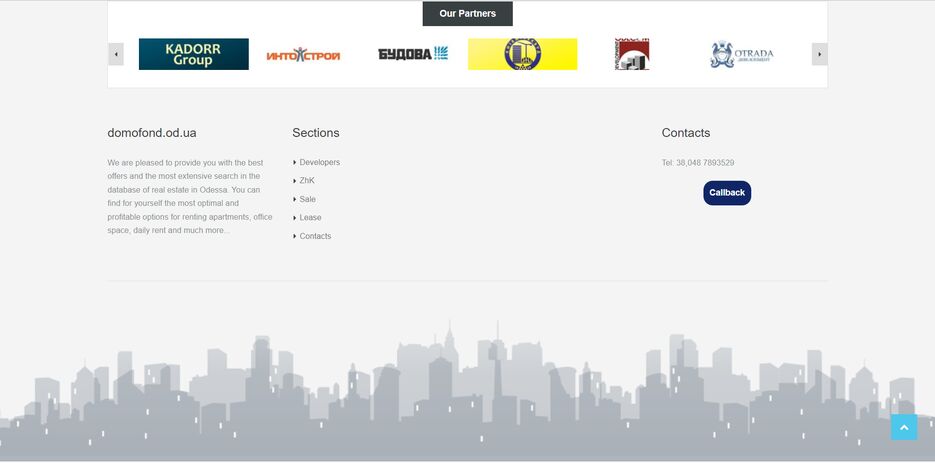Open the red building partner logo
Viewport: 935px width, 463px height.
tap(632, 54)
